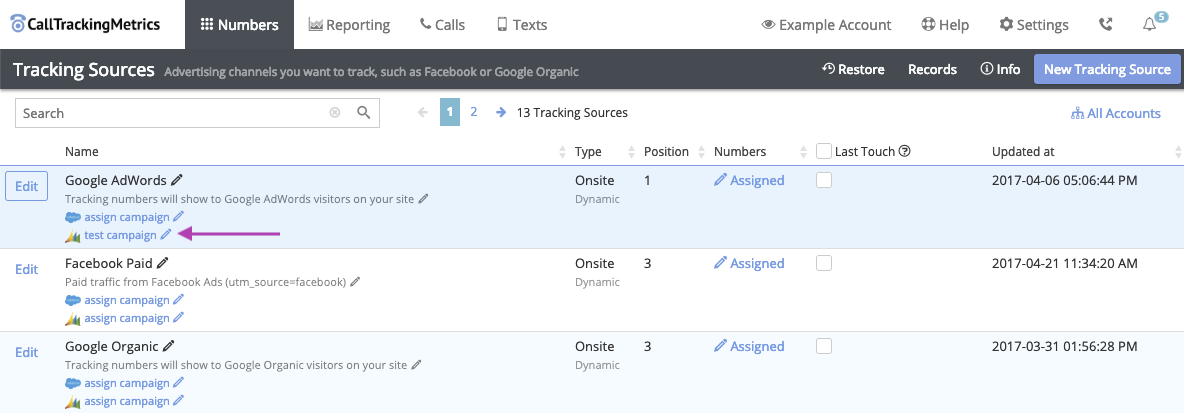Sort by Name column arrows
This screenshot has width=1184, height=413.
coord(561,152)
